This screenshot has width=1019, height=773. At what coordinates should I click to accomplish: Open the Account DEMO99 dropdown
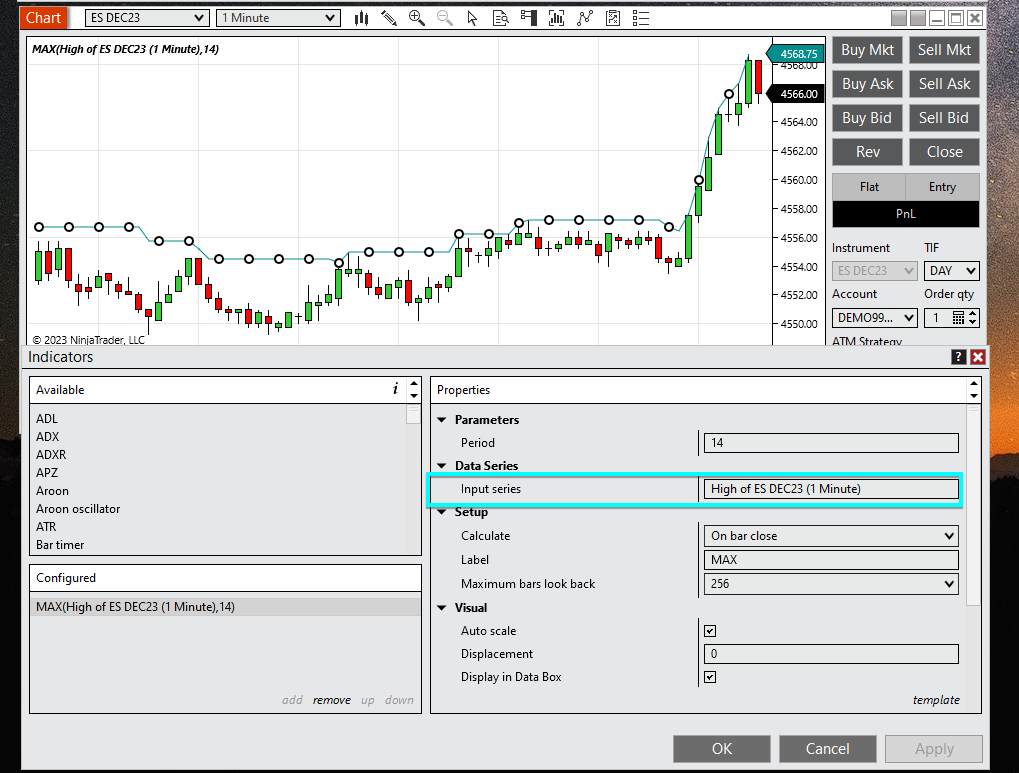874,318
